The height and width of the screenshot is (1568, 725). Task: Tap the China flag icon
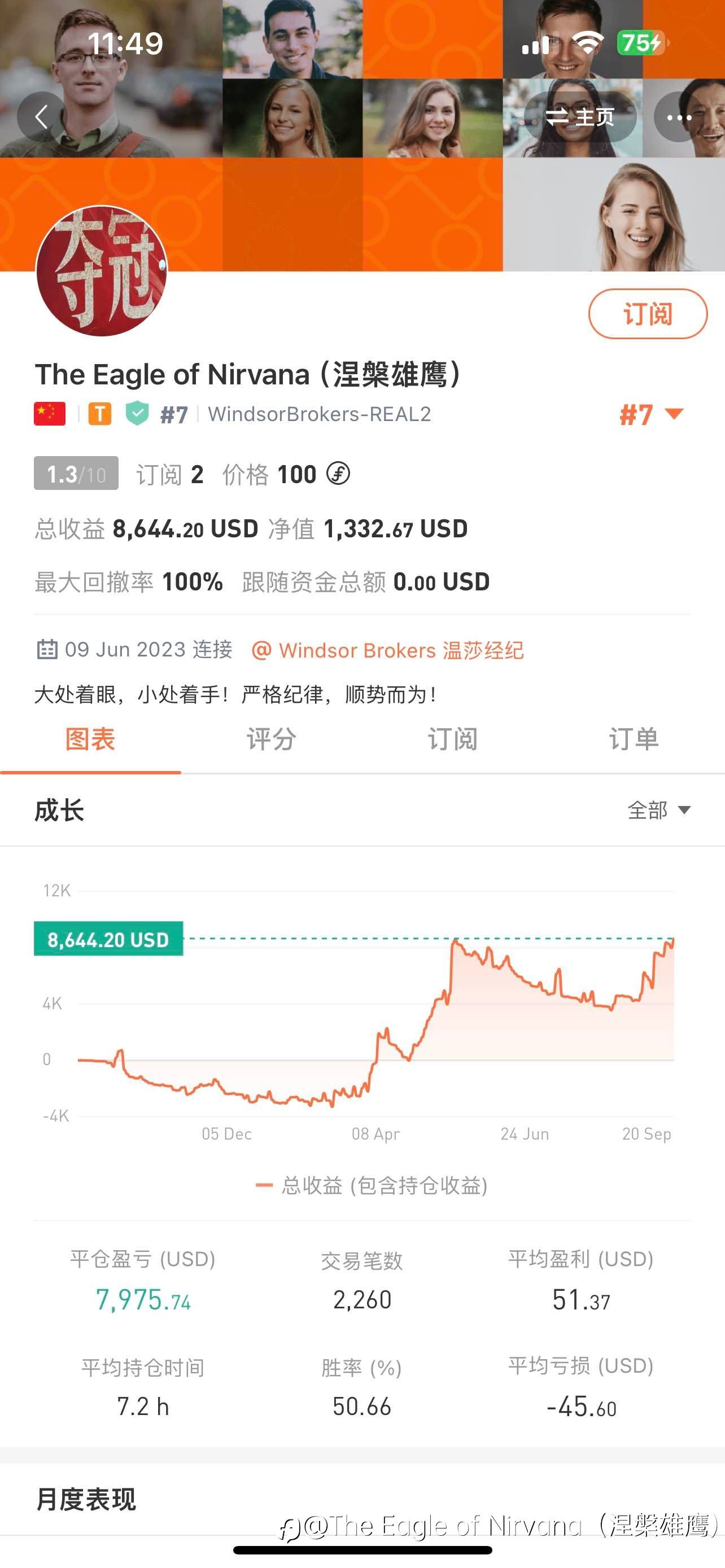[x=50, y=414]
